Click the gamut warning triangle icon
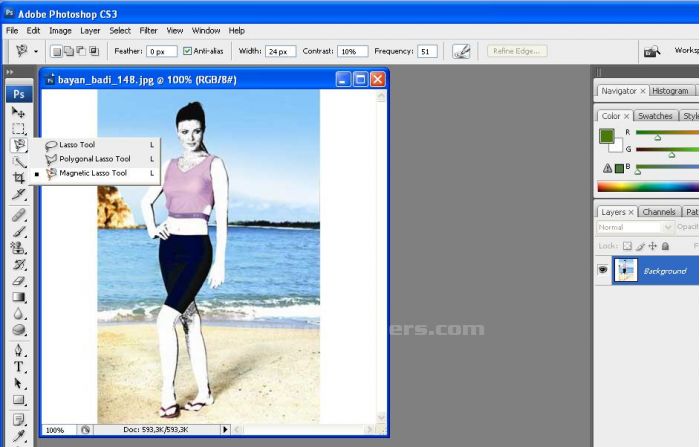The image size is (700, 447). pos(607,168)
